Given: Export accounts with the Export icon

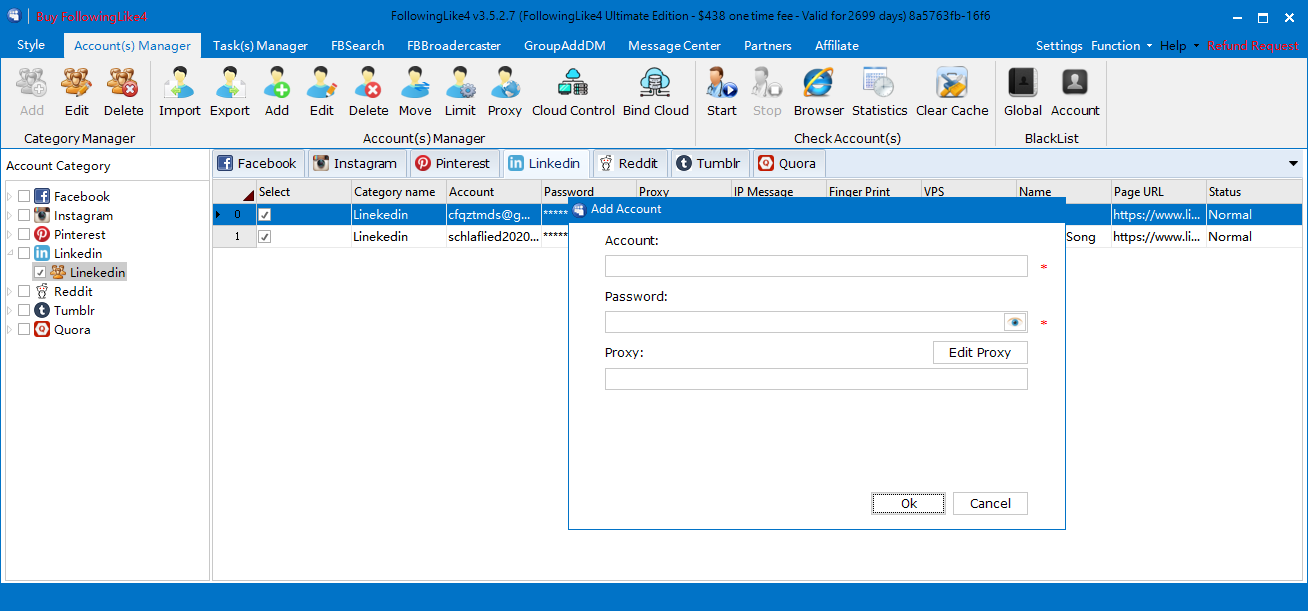Looking at the screenshot, I should point(230,92).
